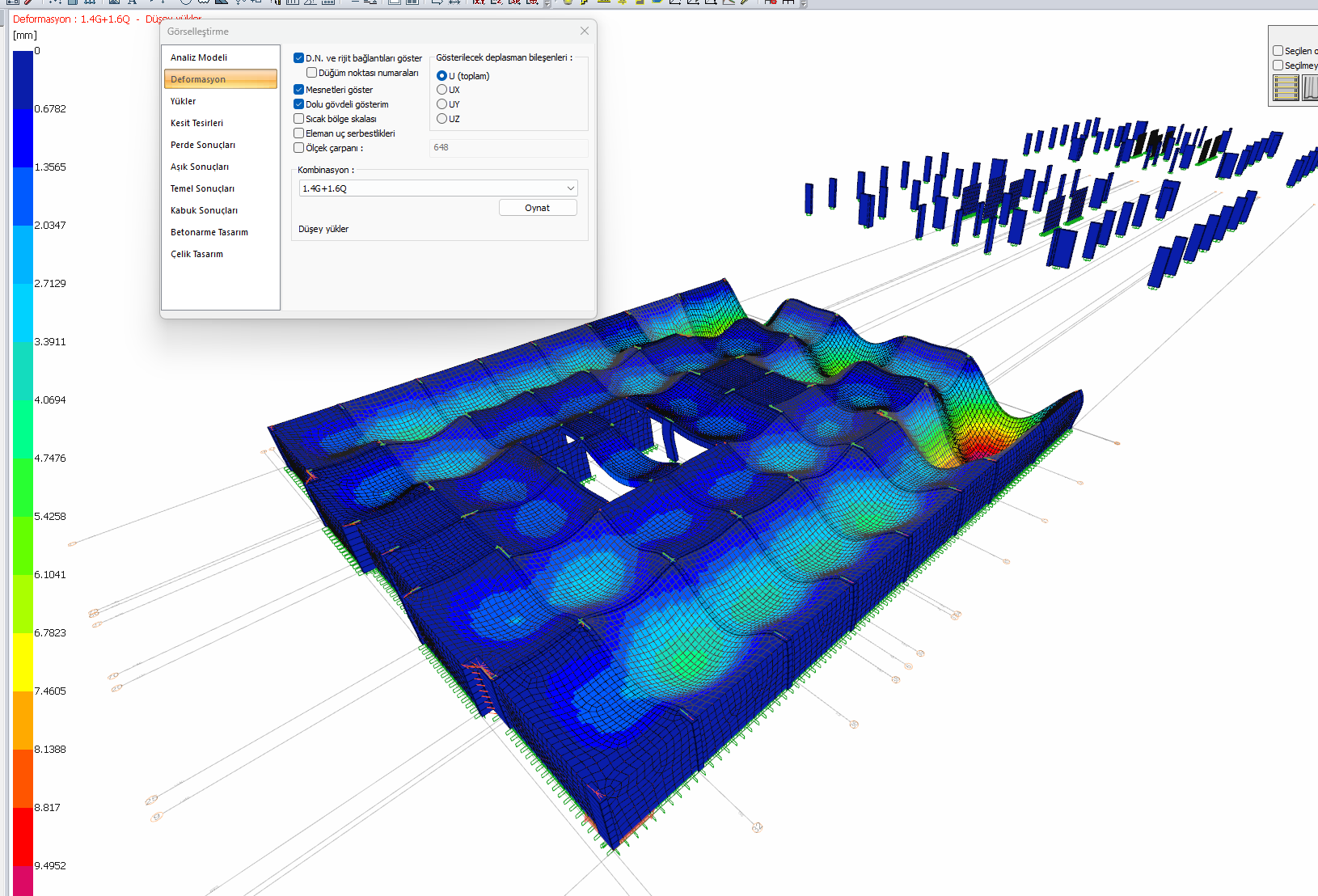This screenshot has width=1318, height=896.
Task: Enable the Ölçek çarpanı checkbox
Action: 298,148
